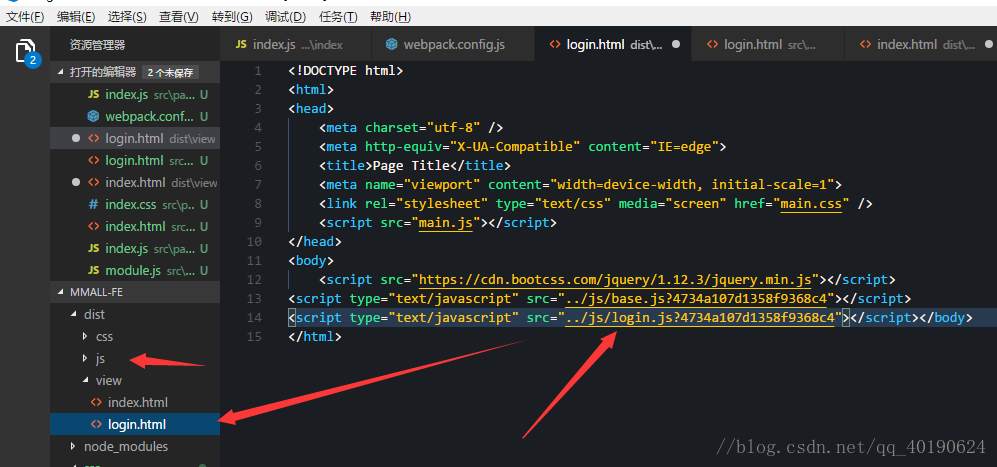Select login.html under view folder
The image size is (997, 467).
pos(135,424)
